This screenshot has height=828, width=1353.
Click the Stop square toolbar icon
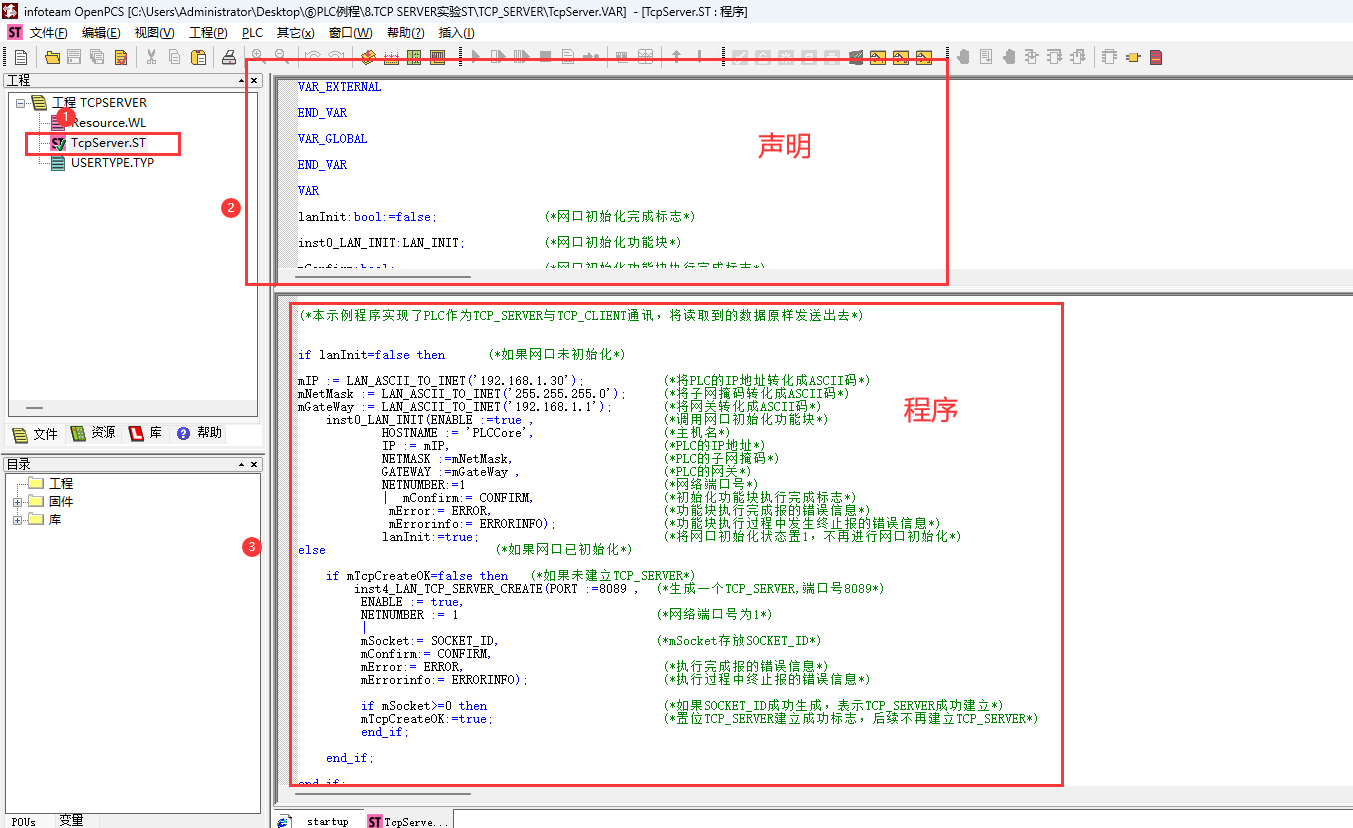[x=546, y=57]
